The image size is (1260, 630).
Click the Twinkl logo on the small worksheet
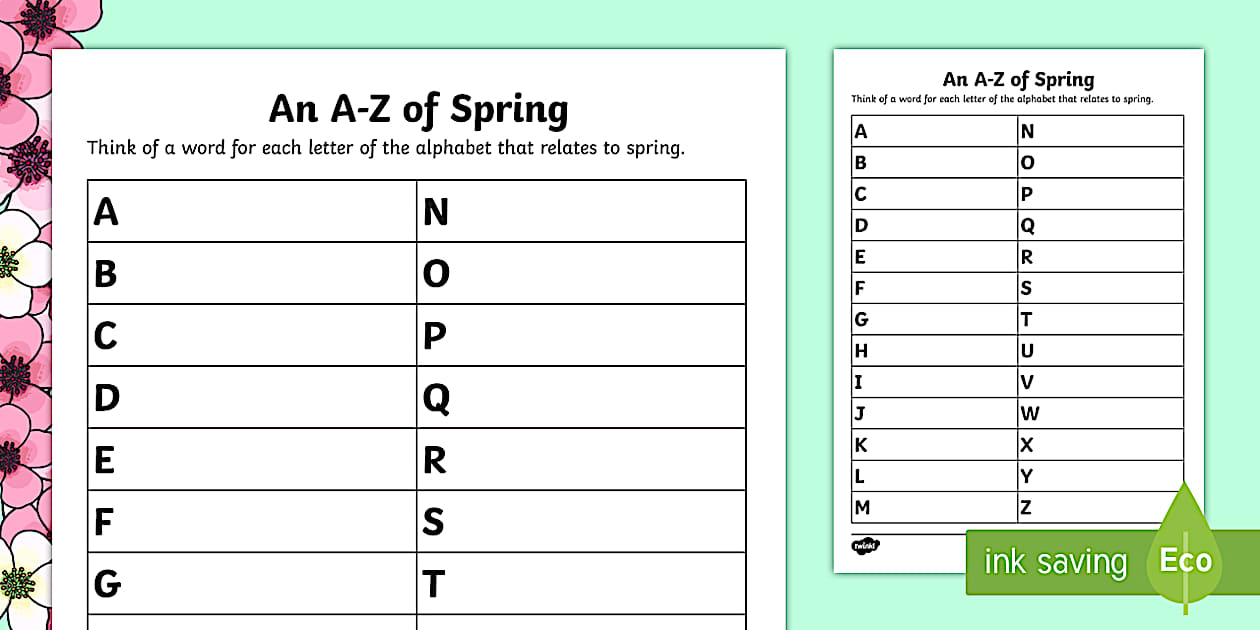[x=865, y=546]
